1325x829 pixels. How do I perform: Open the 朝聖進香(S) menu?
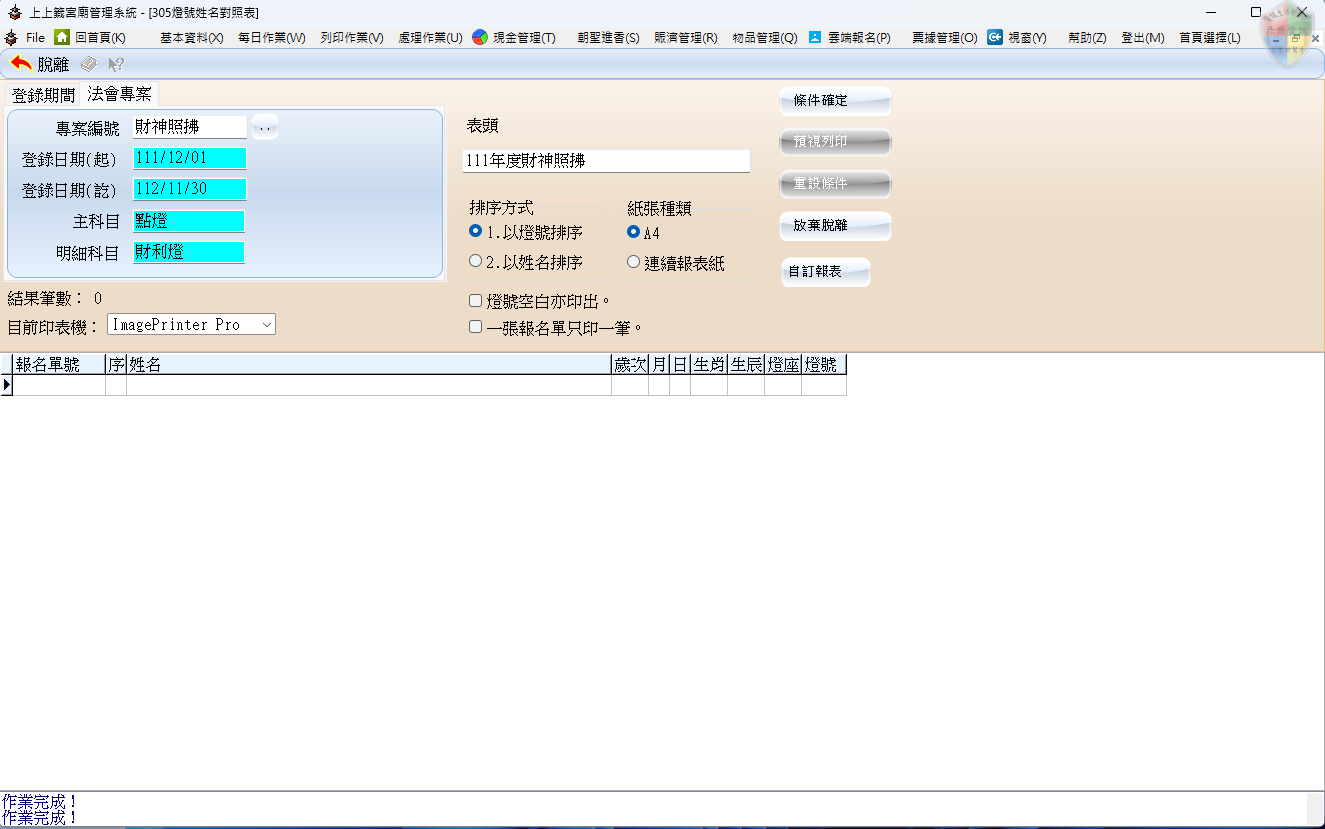607,37
